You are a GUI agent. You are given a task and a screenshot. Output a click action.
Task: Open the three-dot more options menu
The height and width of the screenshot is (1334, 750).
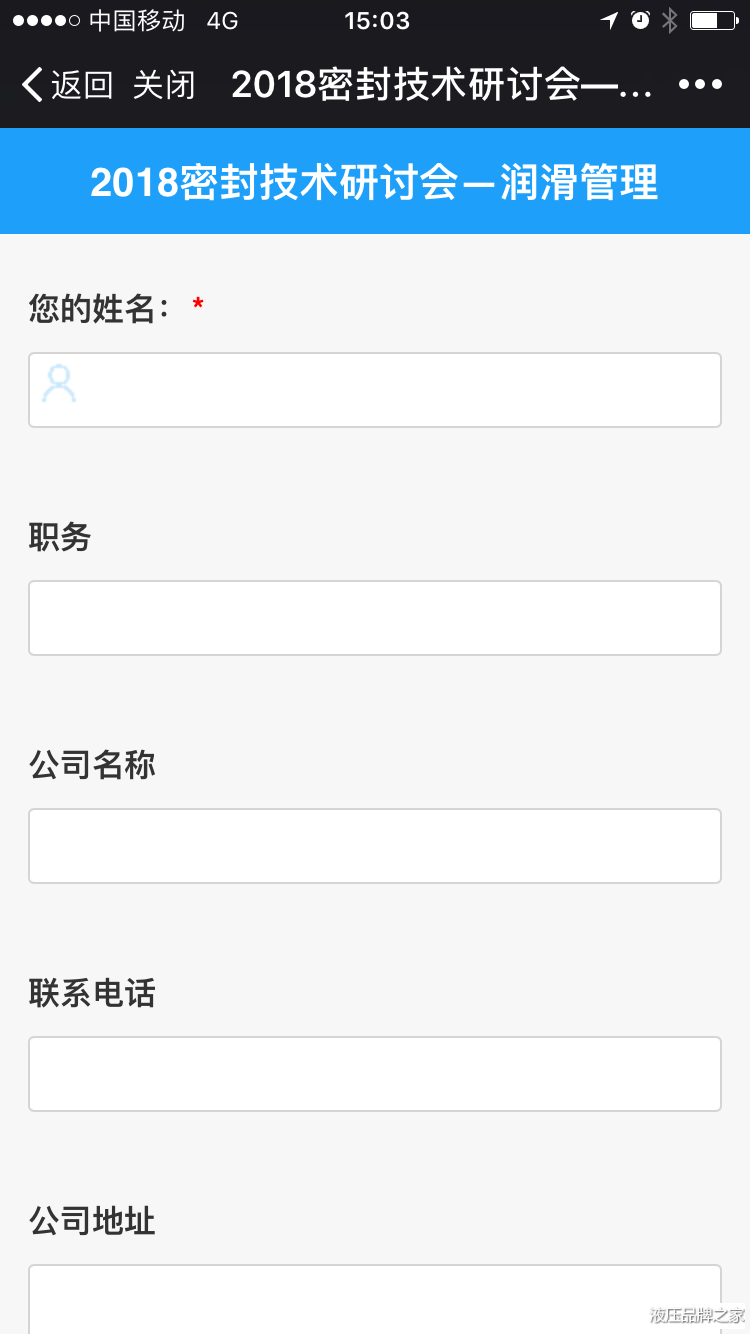click(700, 85)
